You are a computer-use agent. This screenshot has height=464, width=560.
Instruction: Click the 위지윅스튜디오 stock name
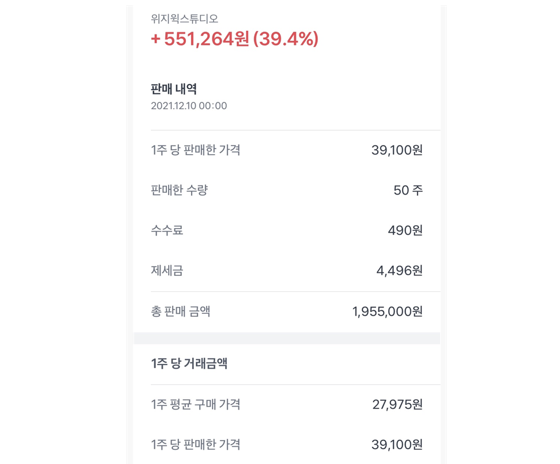(184, 19)
